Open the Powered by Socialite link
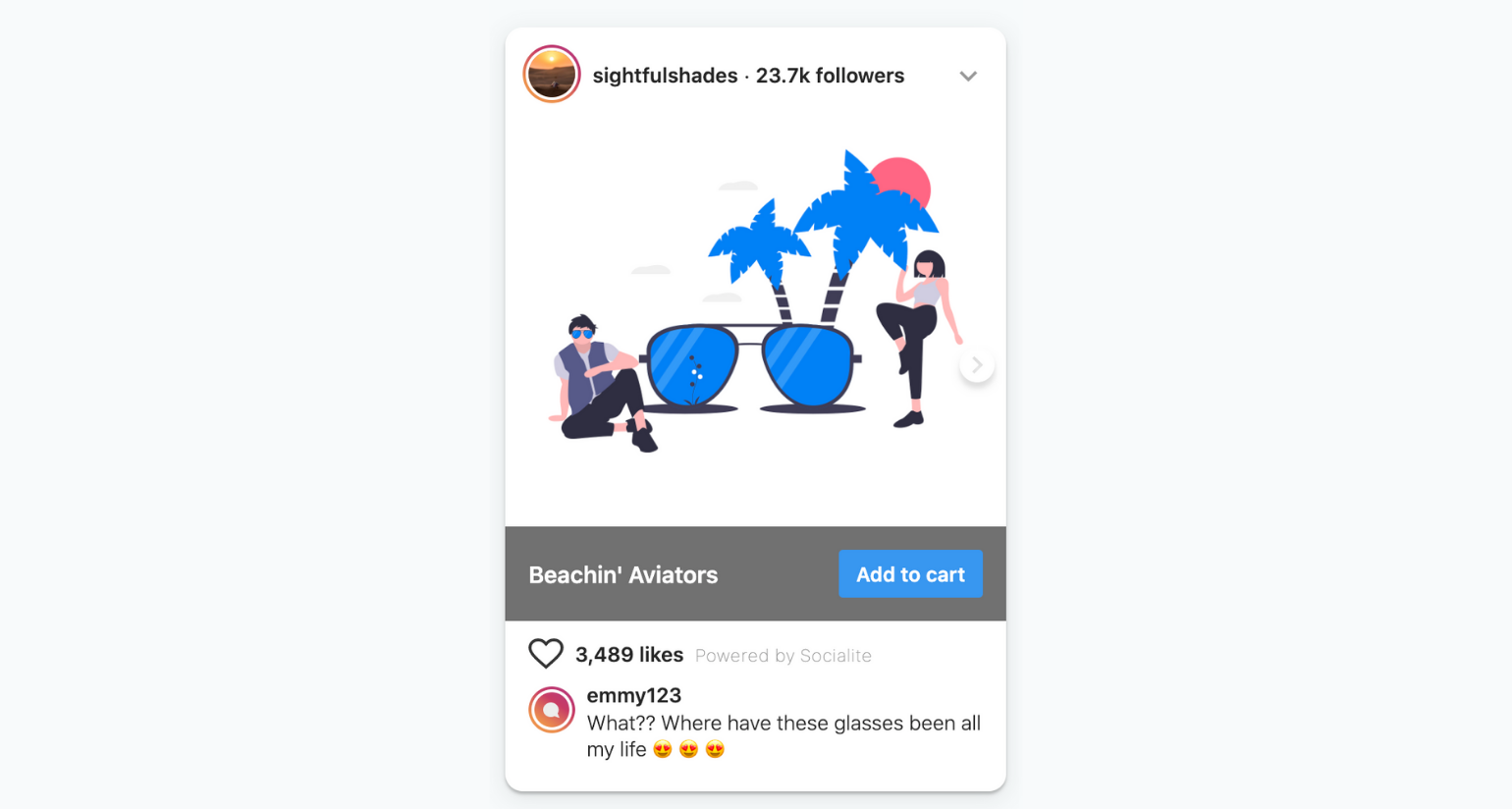 tap(783, 656)
